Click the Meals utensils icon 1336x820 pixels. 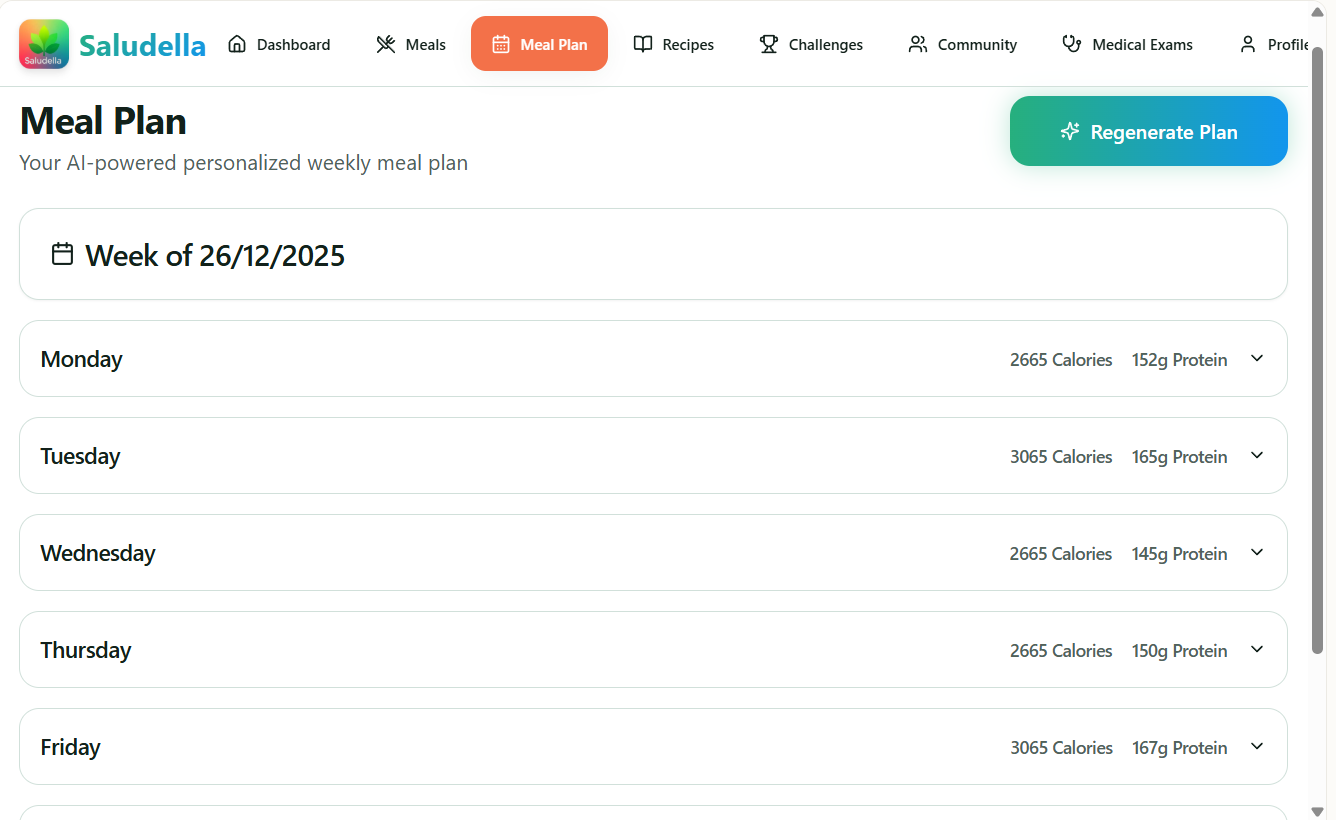tap(386, 44)
